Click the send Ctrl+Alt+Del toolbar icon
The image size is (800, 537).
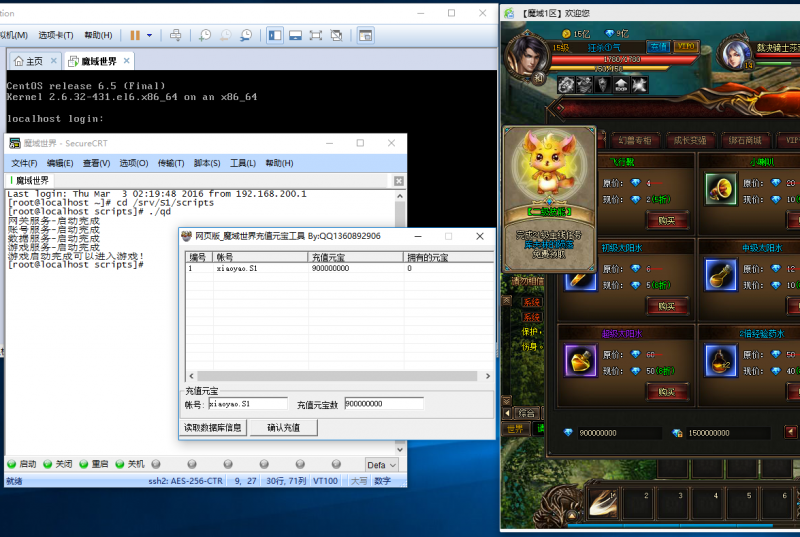tap(176, 35)
